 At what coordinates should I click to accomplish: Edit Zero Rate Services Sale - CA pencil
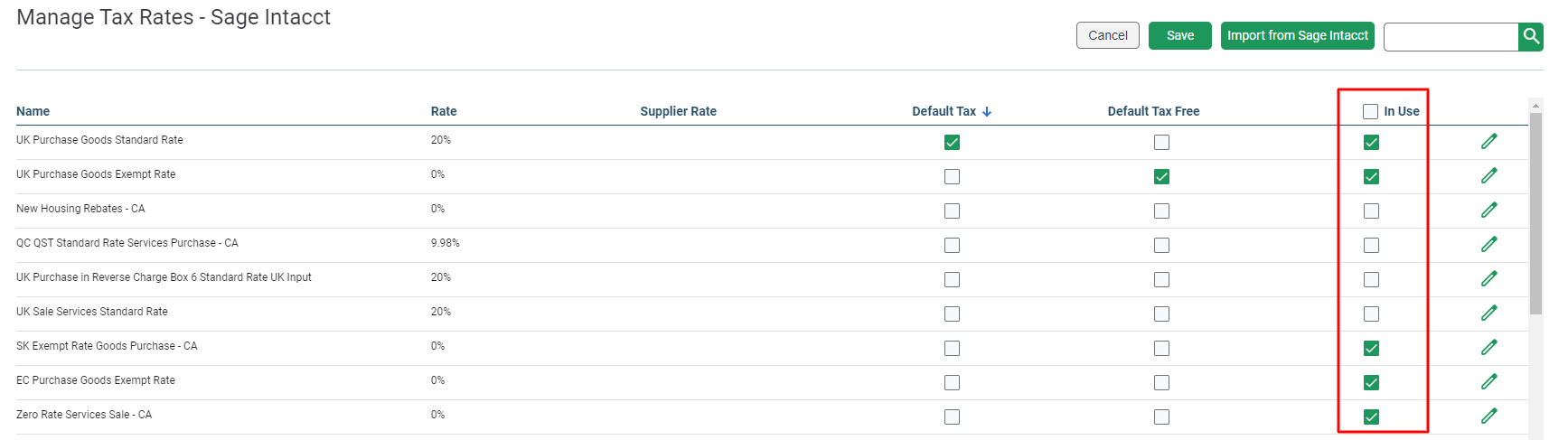tap(1489, 416)
